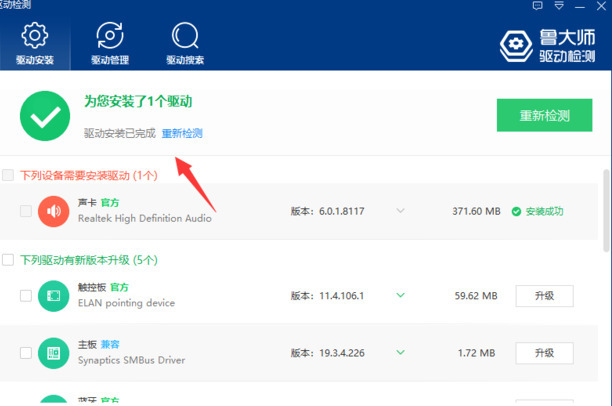Click the green success checkmark icon
Image resolution: width=612 pixels, height=406 pixels.
[x=45, y=116]
